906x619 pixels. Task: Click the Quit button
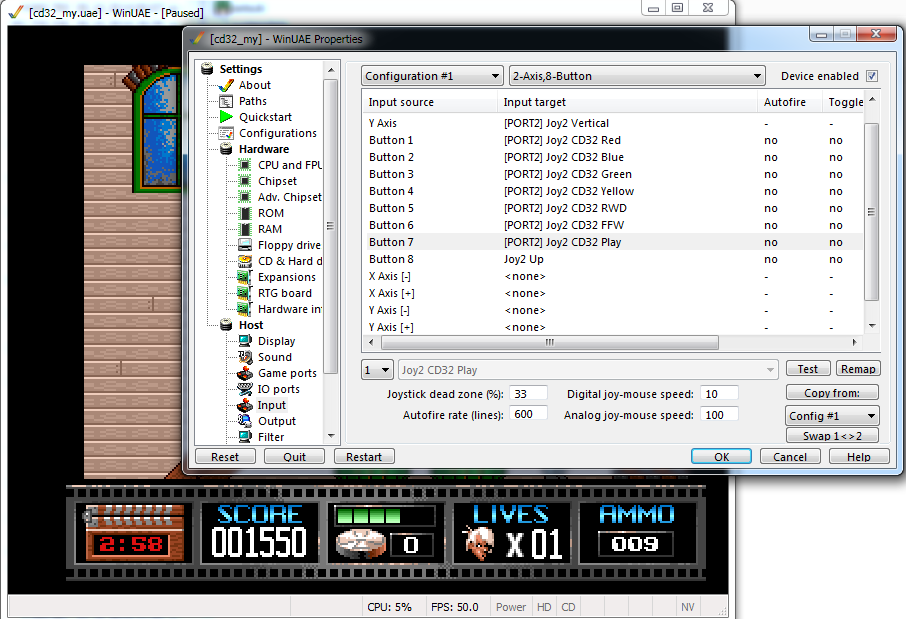(x=294, y=457)
